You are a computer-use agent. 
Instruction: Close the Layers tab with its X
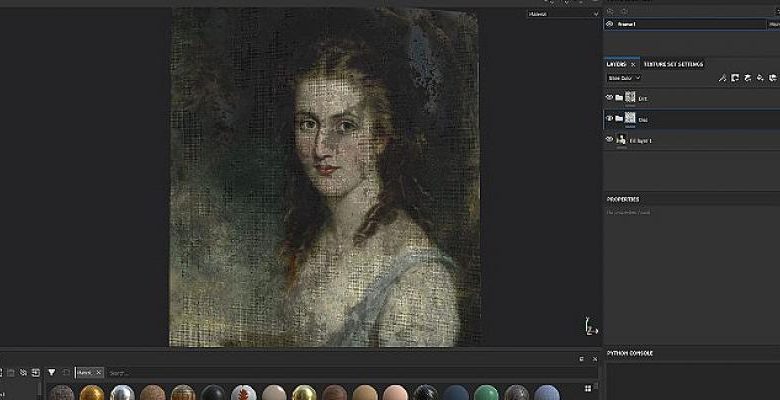coord(633,65)
